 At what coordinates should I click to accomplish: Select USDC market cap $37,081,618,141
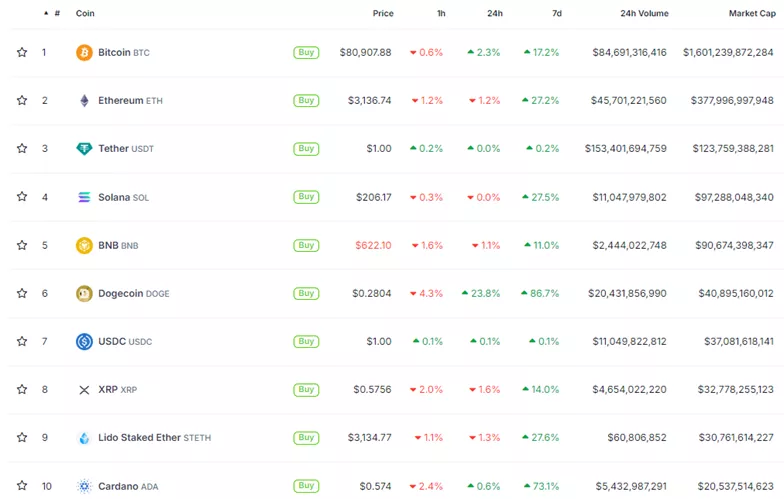739,342
